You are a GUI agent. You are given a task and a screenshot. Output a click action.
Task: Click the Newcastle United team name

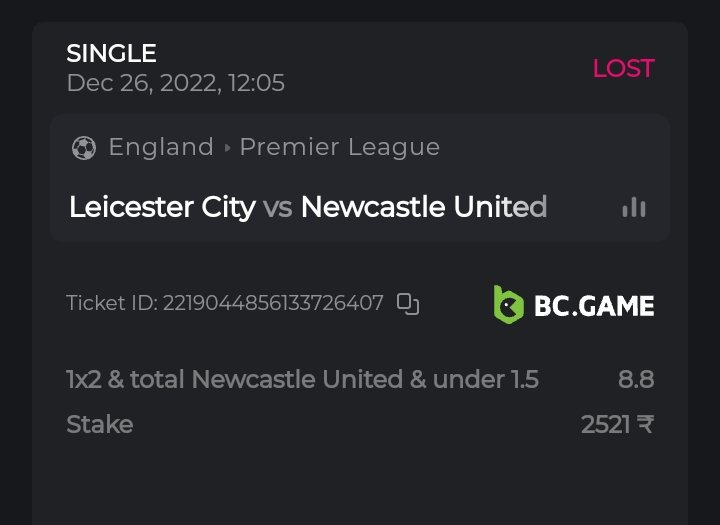click(424, 207)
